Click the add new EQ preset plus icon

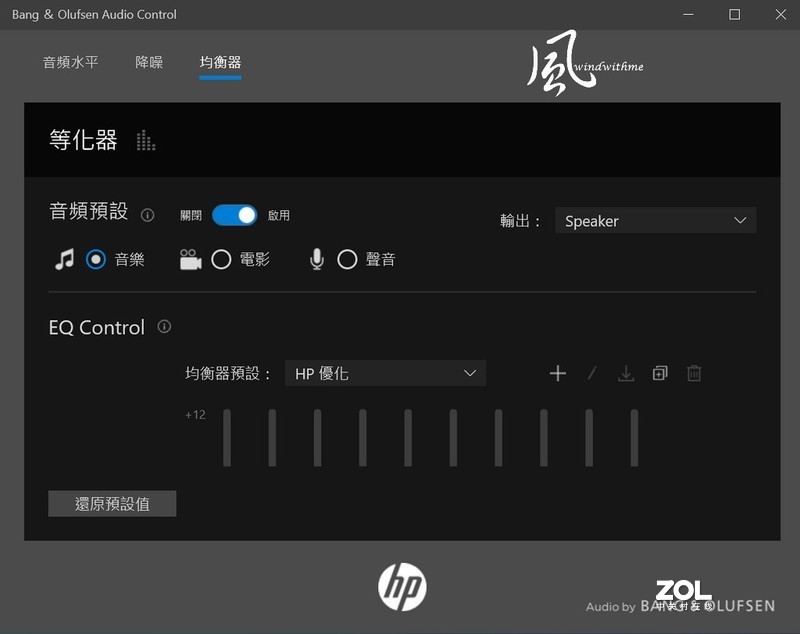pyautogui.click(x=557, y=373)
